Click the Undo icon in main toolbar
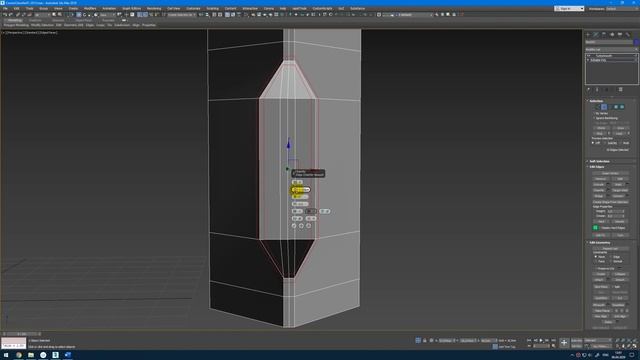The image size is (640, 360). tap(5, 15)
